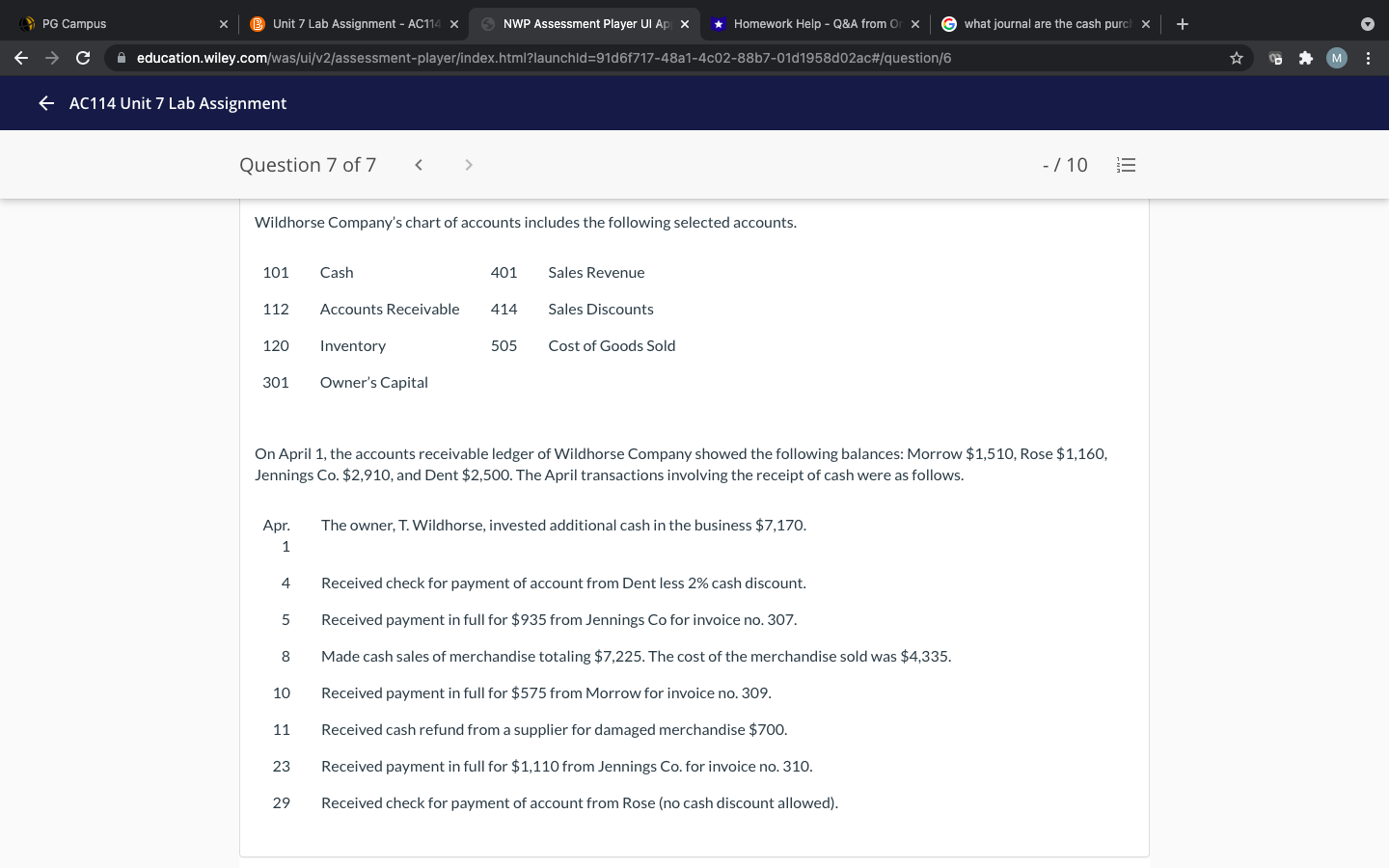Image resolution: width=1389 pixels, height=868 pixels.
Task: Open the M profile avatar menu
Action: point(1336,58)
